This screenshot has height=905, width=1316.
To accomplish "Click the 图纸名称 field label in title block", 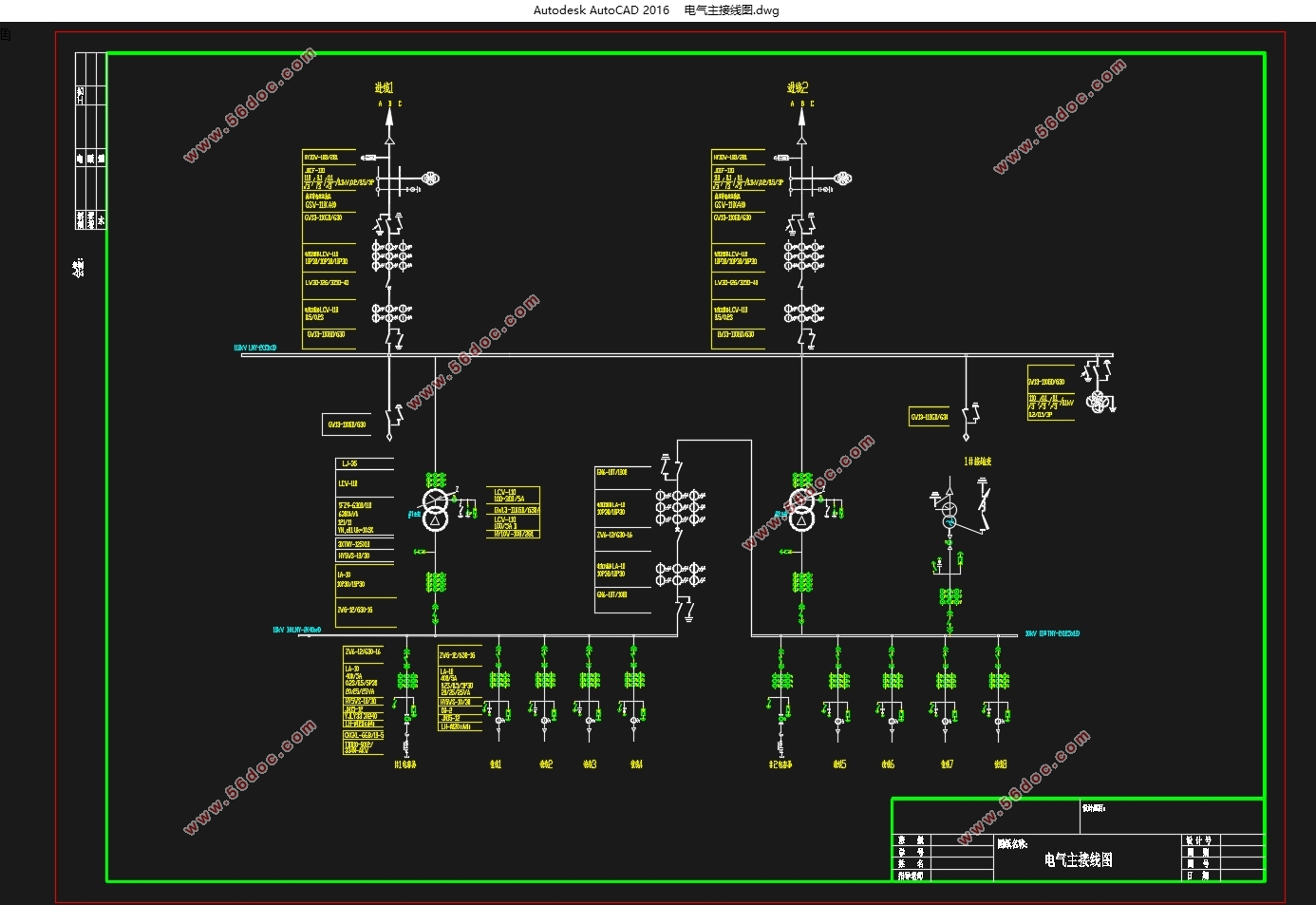I will click(1012, 843).
